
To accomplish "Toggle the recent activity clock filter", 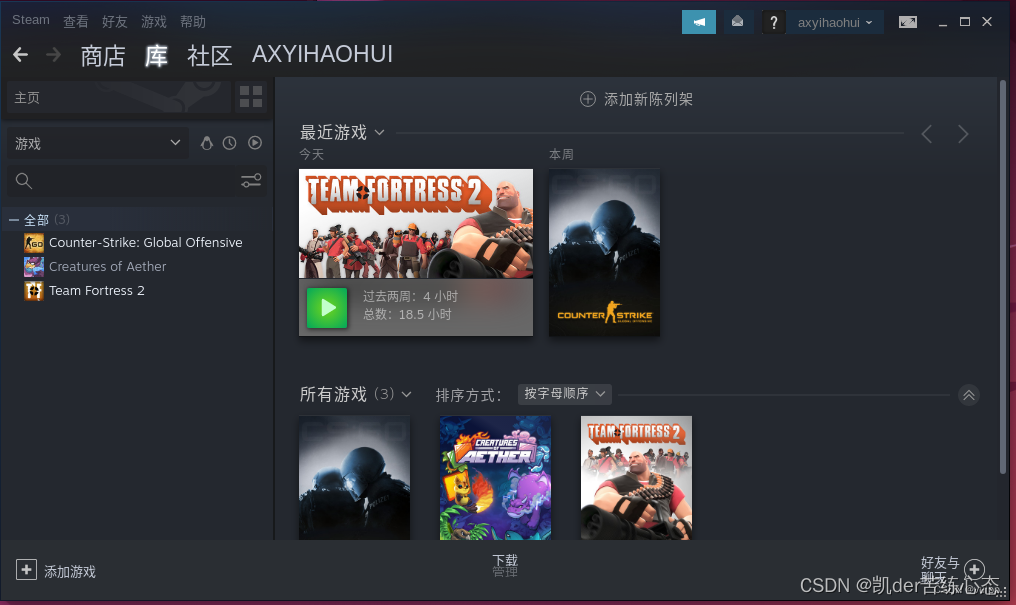I will (229, 143).
